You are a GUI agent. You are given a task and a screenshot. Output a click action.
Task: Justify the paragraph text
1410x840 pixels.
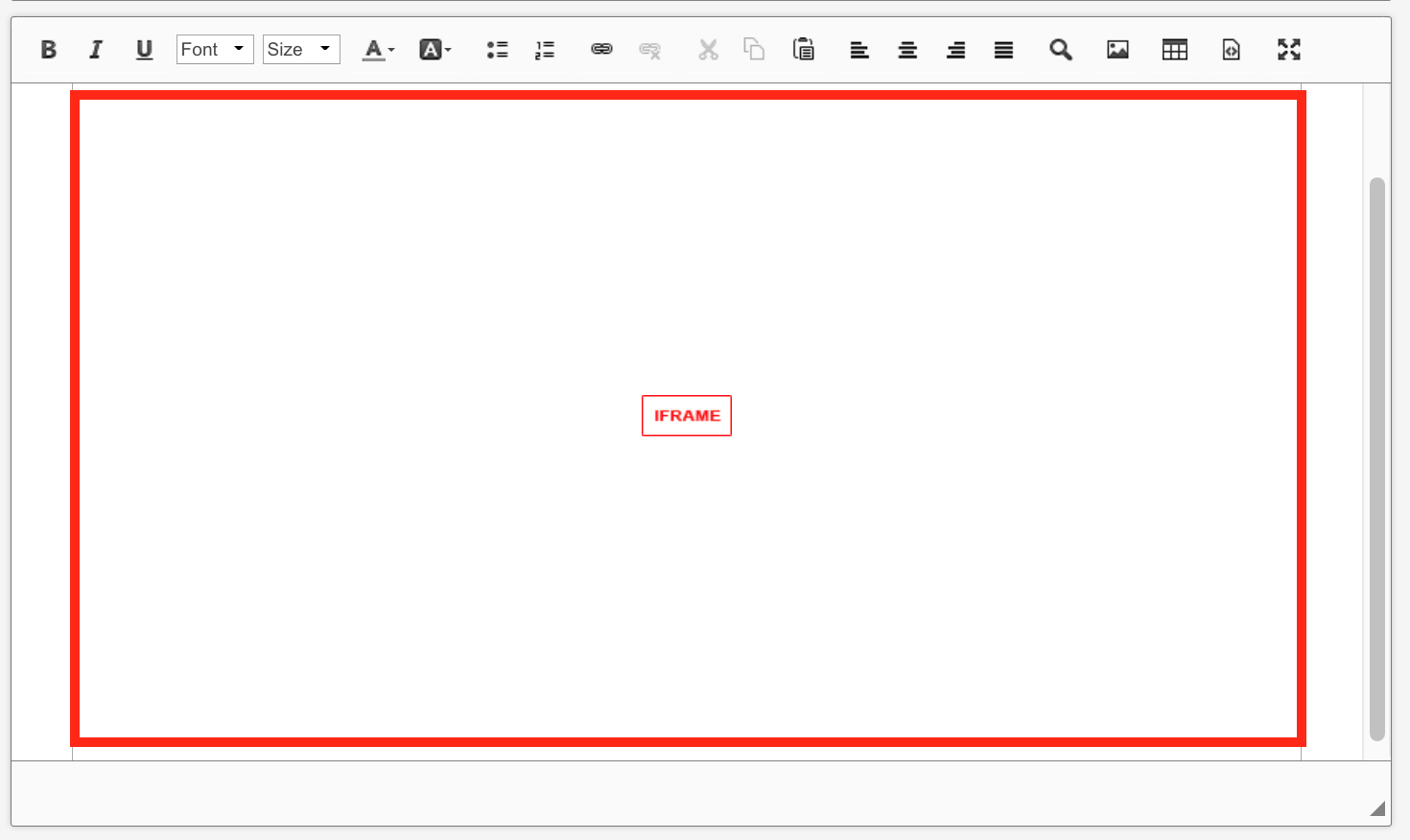tap(1003, 49)
